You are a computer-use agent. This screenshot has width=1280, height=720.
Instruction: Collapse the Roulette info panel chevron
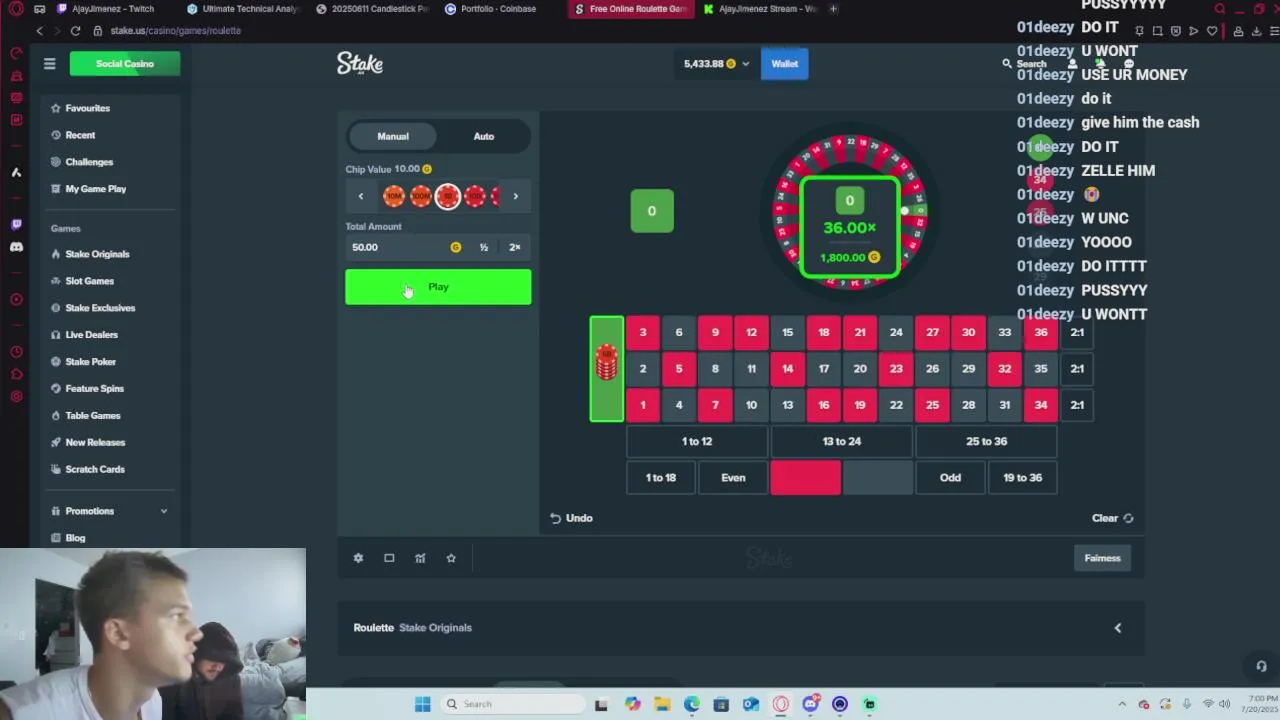pos(1118,628)
